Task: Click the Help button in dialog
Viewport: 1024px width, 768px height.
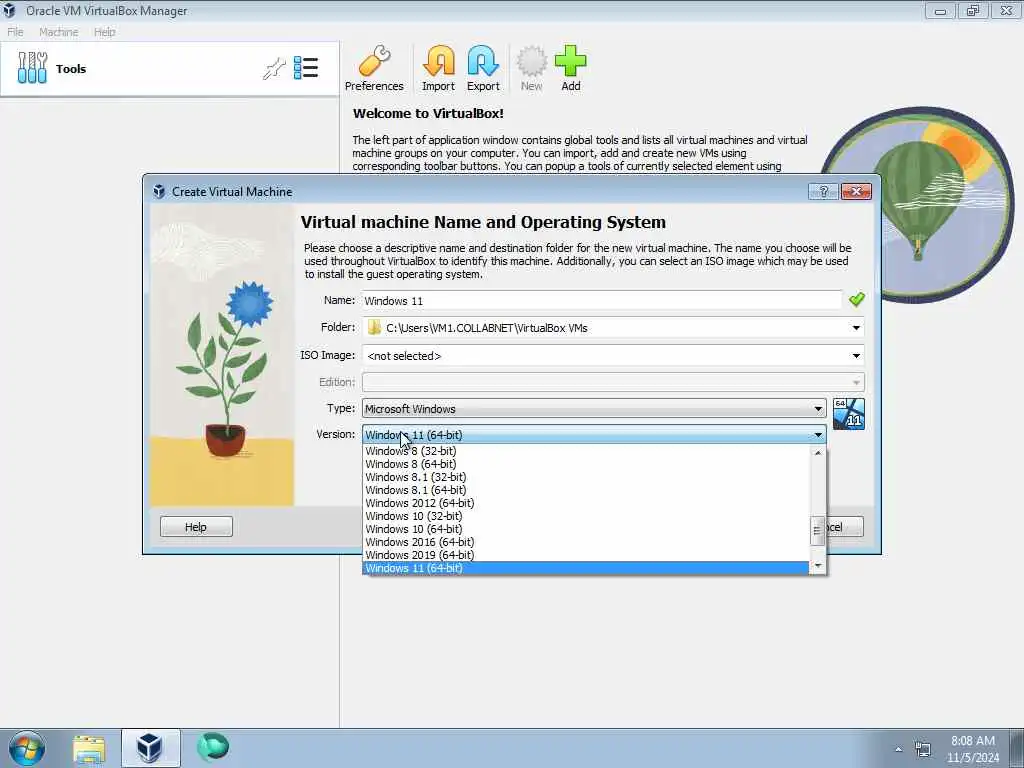Action: coord(196,527)
